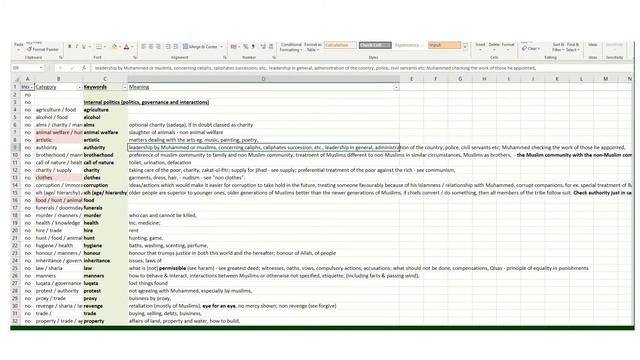Select pink category cell 'artistic'
The height and width of the screenshot is (360, 640).
tap(58, 140)
